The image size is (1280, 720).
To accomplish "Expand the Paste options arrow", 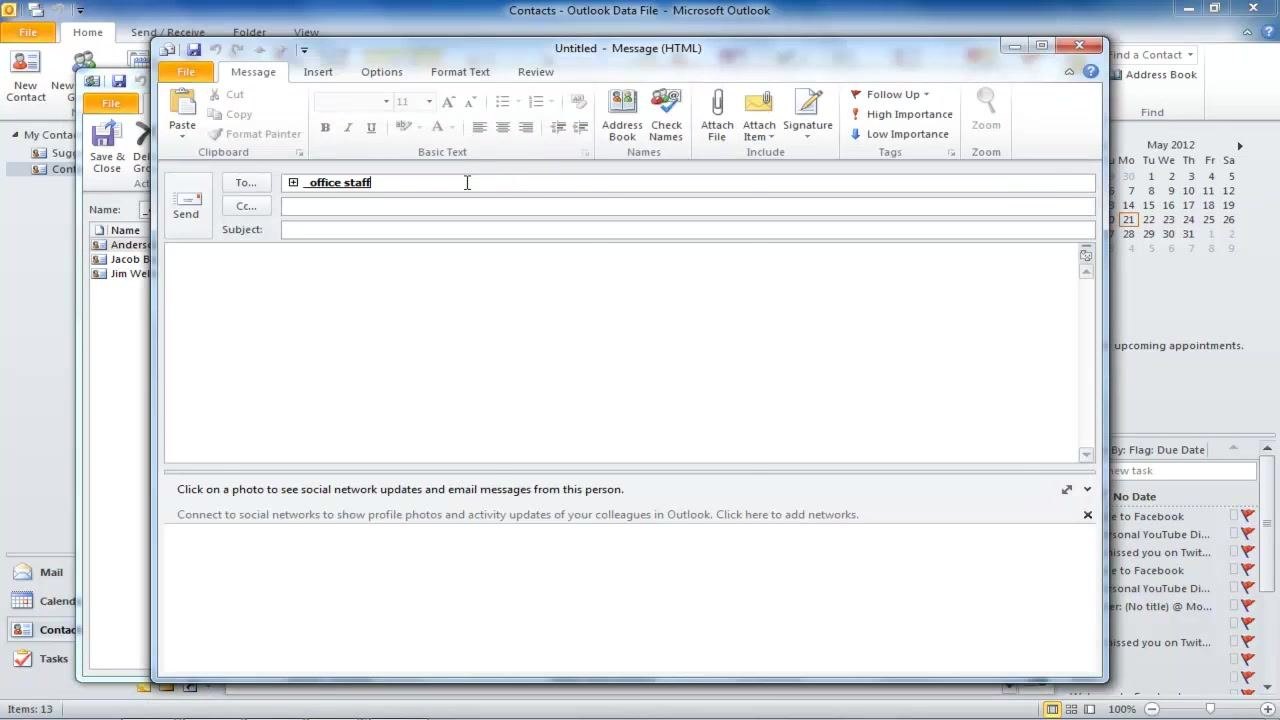I will (x=182, y=136).
